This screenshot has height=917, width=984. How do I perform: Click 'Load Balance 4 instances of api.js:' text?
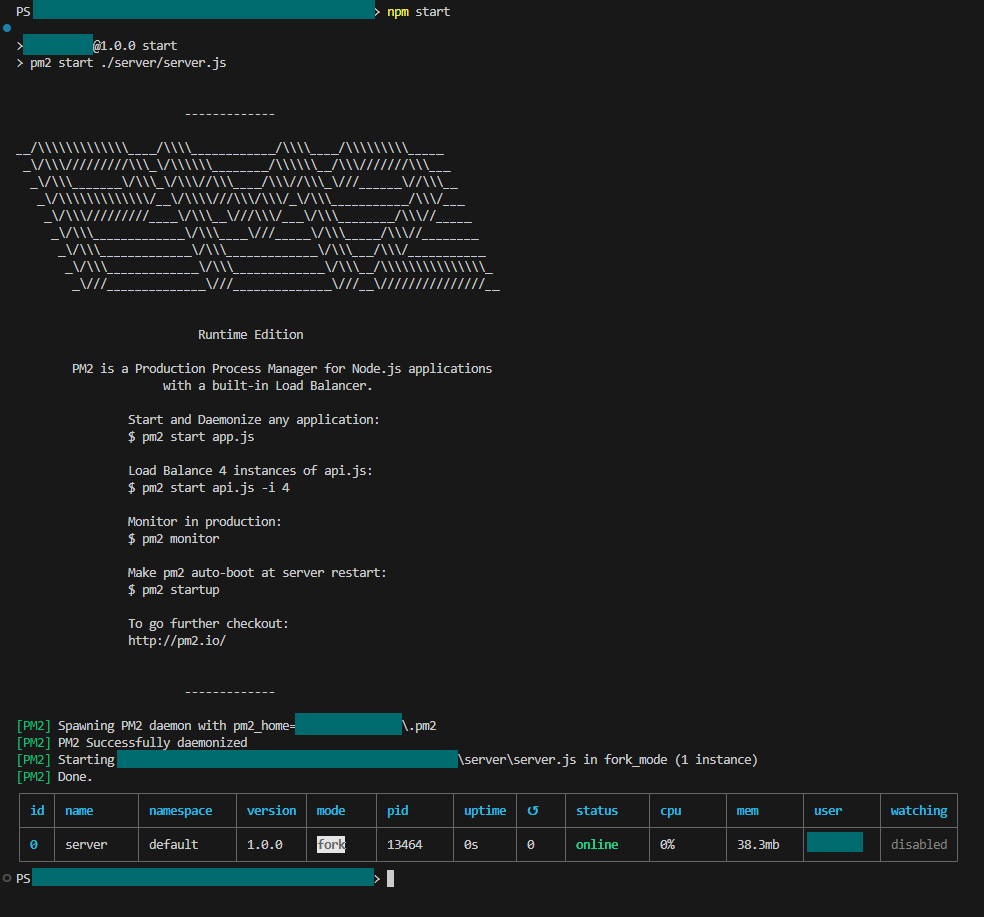point(250,470)
